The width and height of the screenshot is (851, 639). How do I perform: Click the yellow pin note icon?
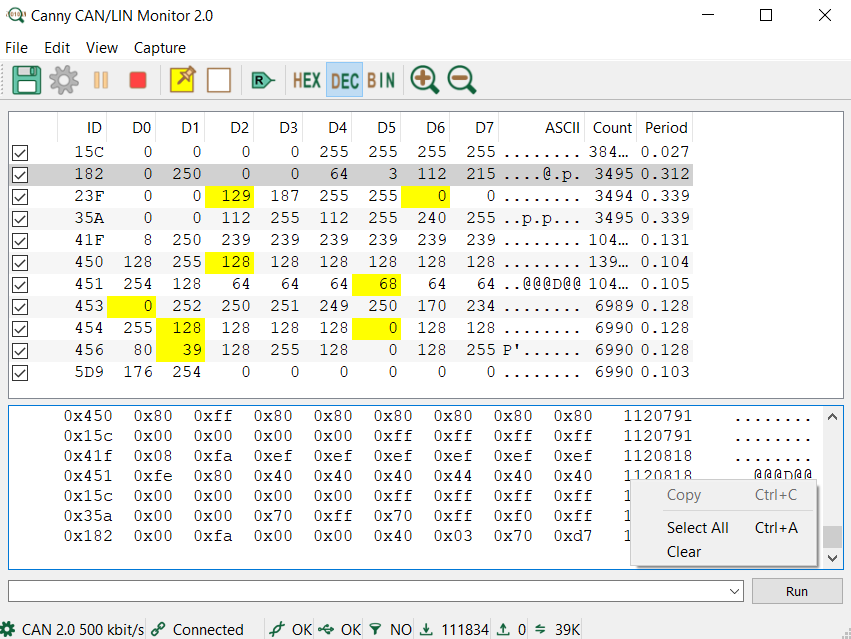coord(183,79)
